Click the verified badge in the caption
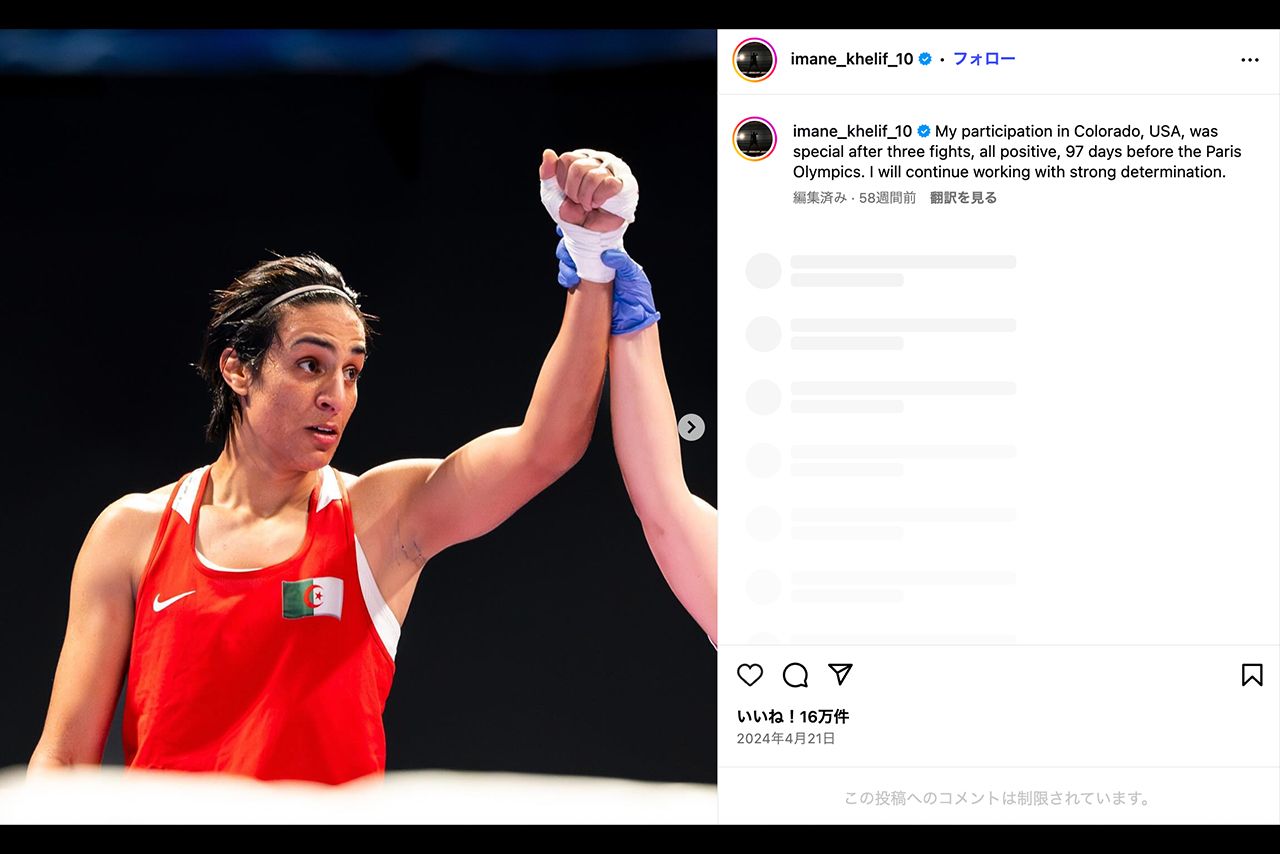 924,131
